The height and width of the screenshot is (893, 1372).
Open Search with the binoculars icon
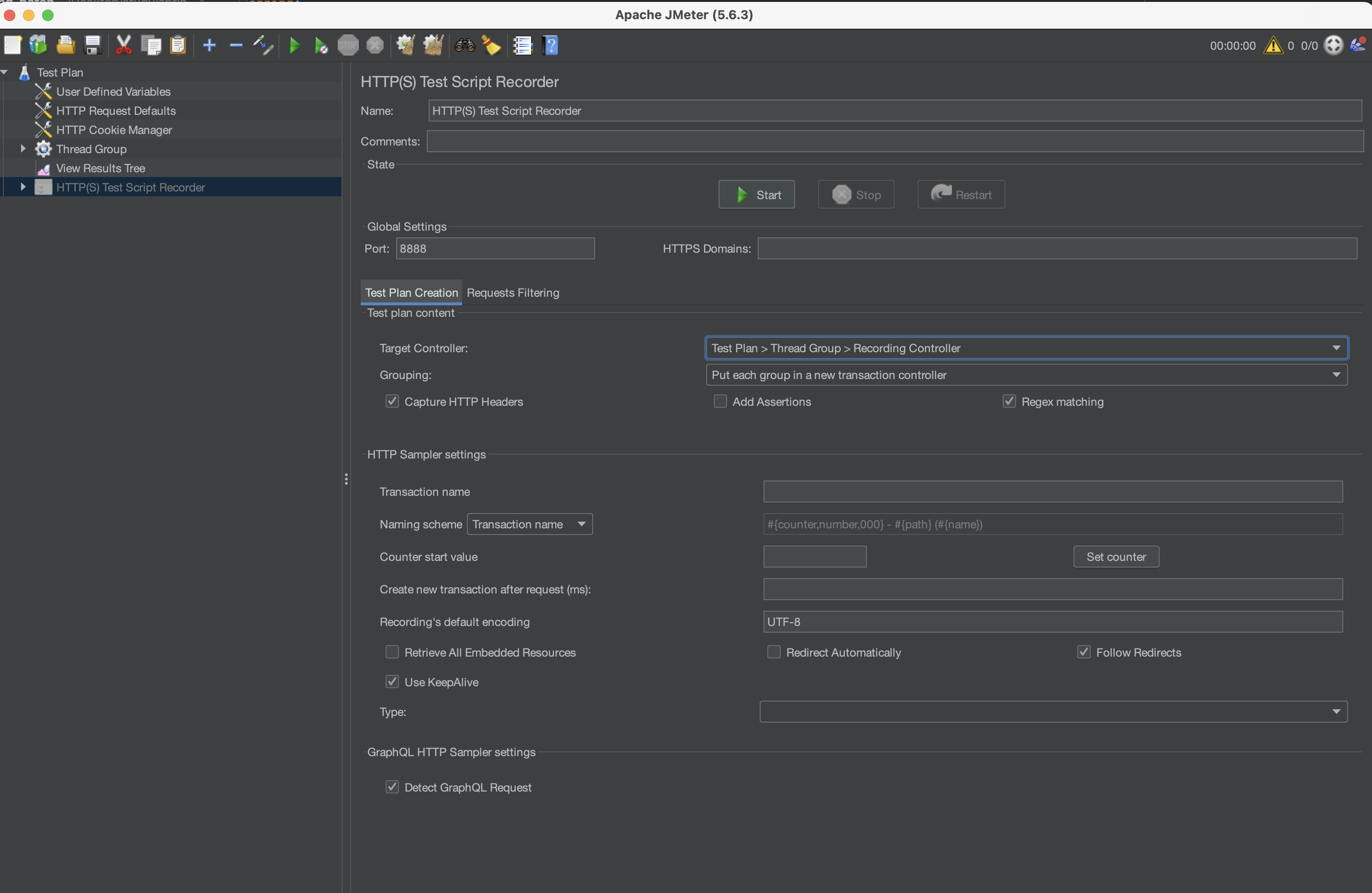[x=464, y=45]
